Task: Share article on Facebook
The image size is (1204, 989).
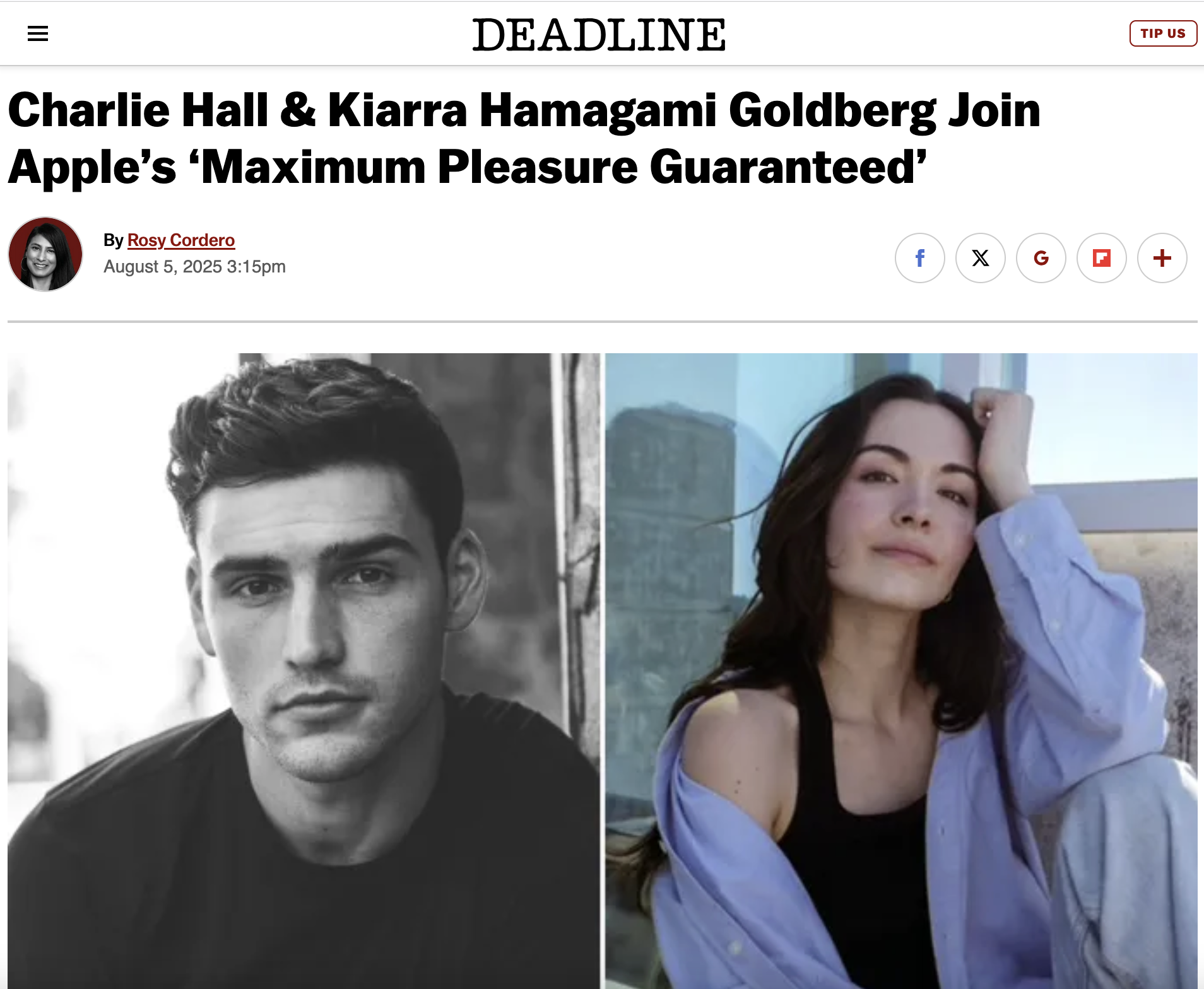Action: click(919, 258)
